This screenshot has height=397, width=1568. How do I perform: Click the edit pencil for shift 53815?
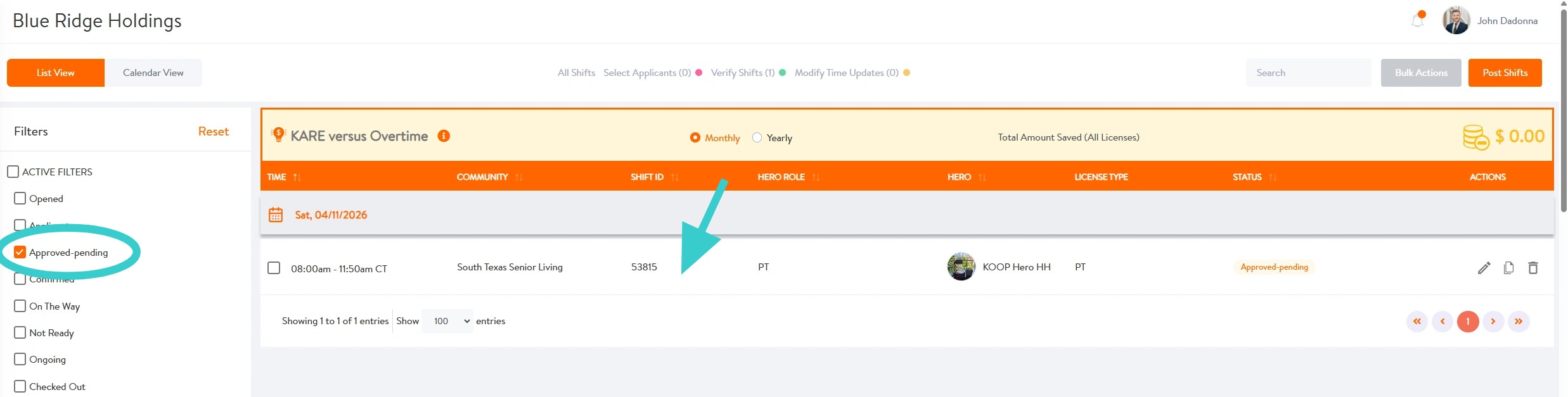point(1484,268)
